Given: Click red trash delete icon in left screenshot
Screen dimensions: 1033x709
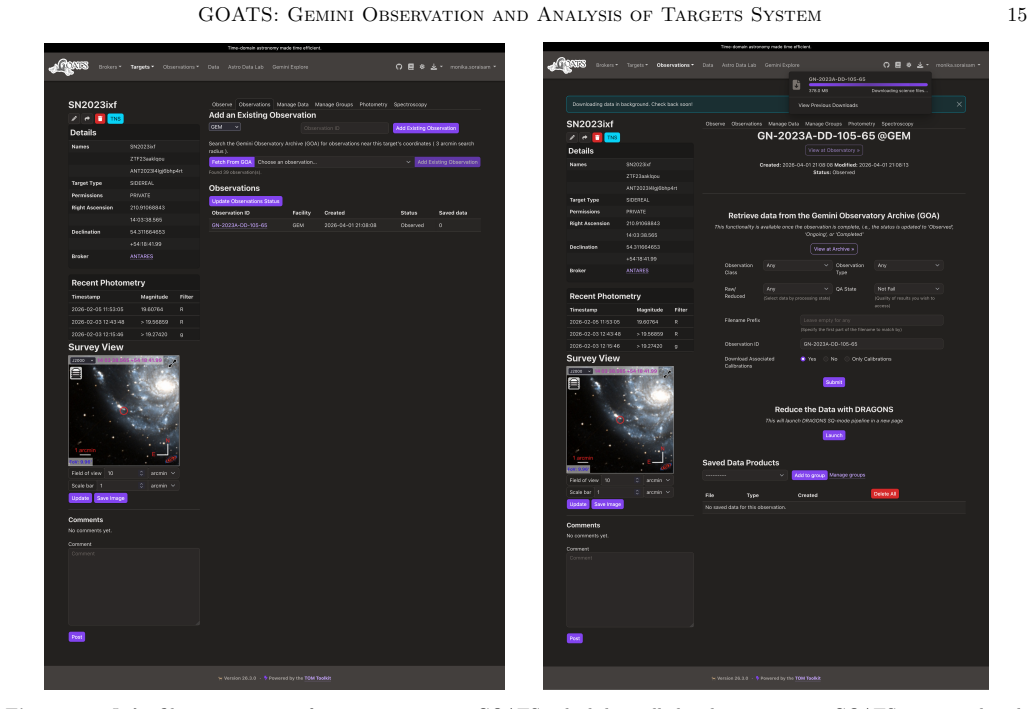Looking at the screenshot, I should point(100,119).
